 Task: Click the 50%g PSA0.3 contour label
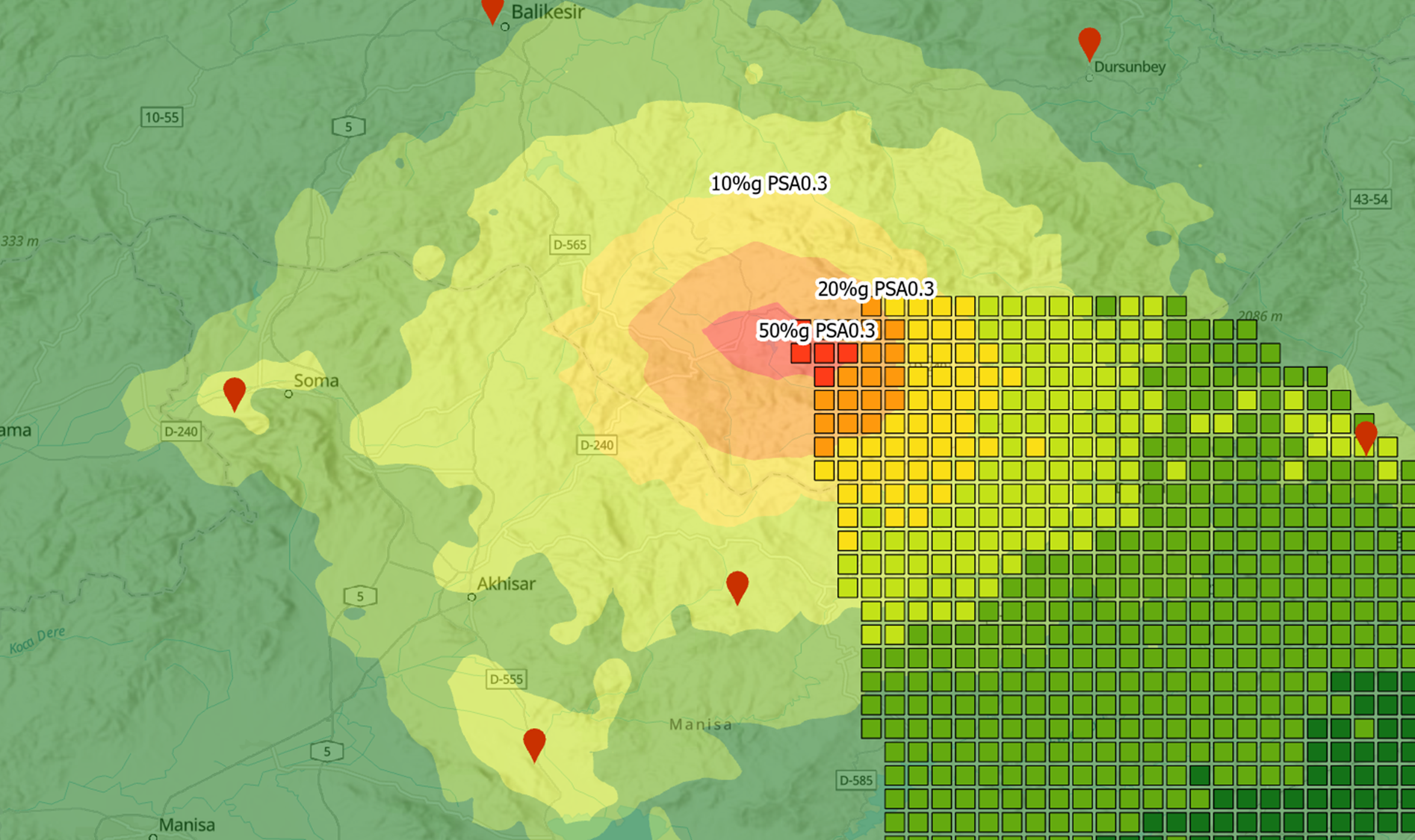[816, 330]
